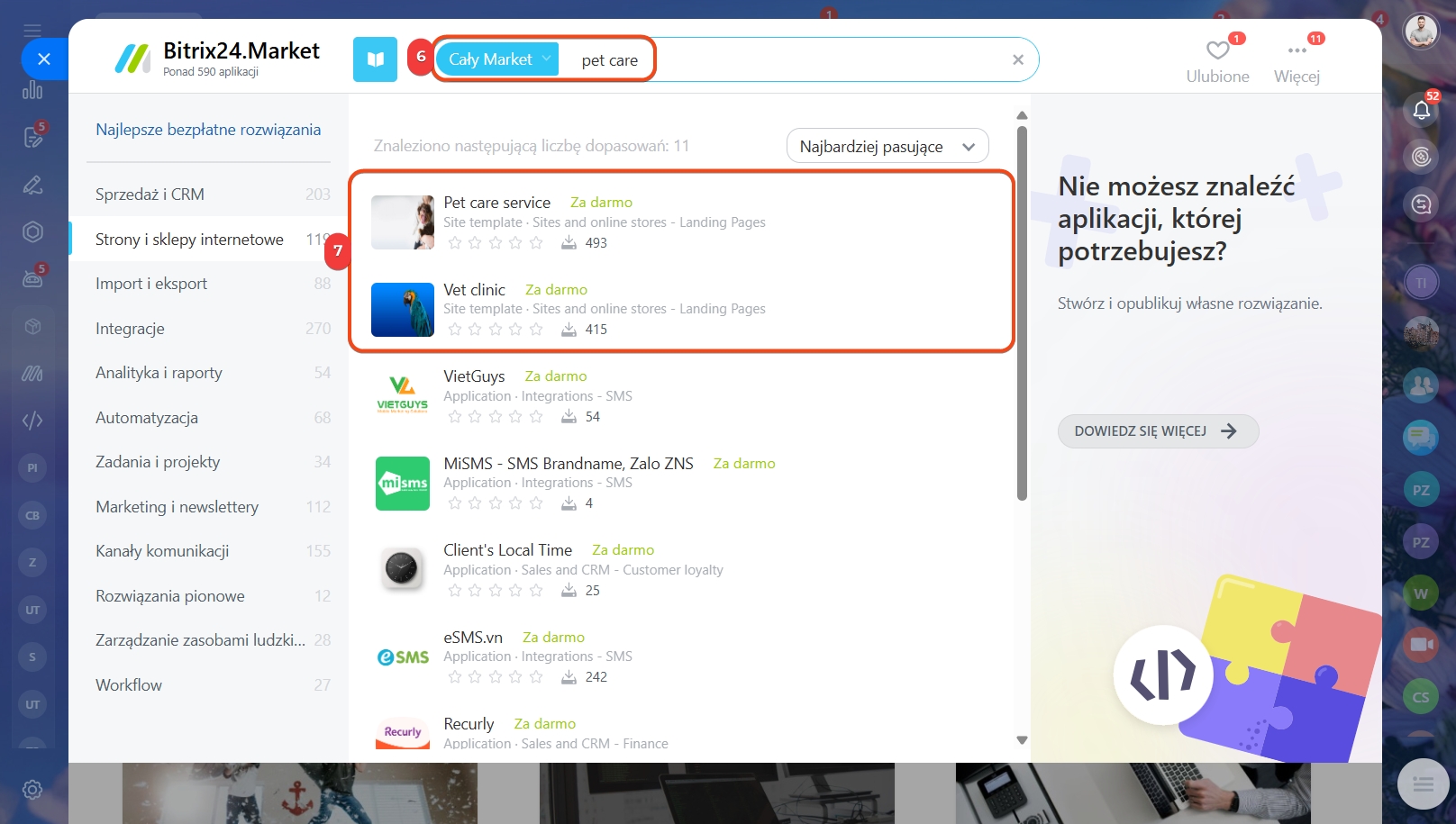
Task: Click the results list scrollbar thumb
Action: click(1022, 312)
